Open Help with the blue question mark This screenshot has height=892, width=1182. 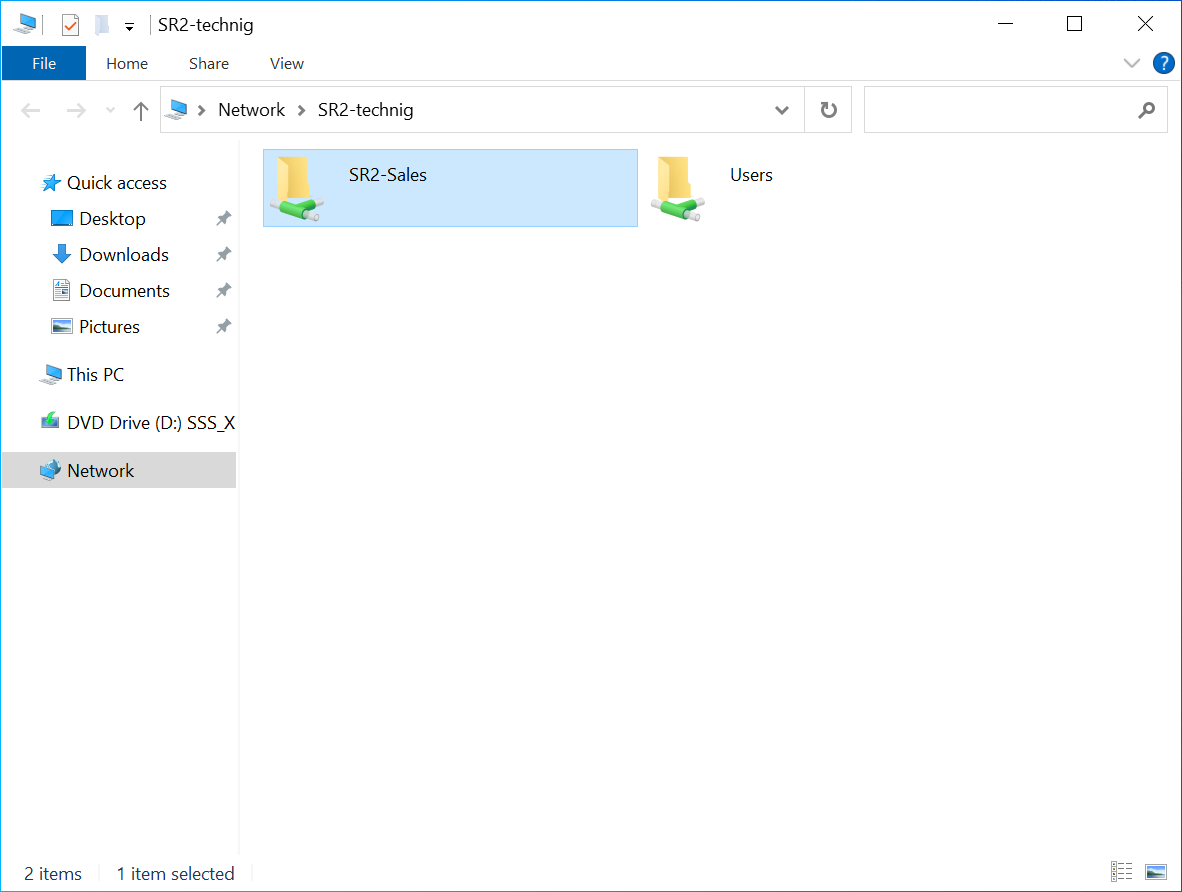pos(1163,63)
